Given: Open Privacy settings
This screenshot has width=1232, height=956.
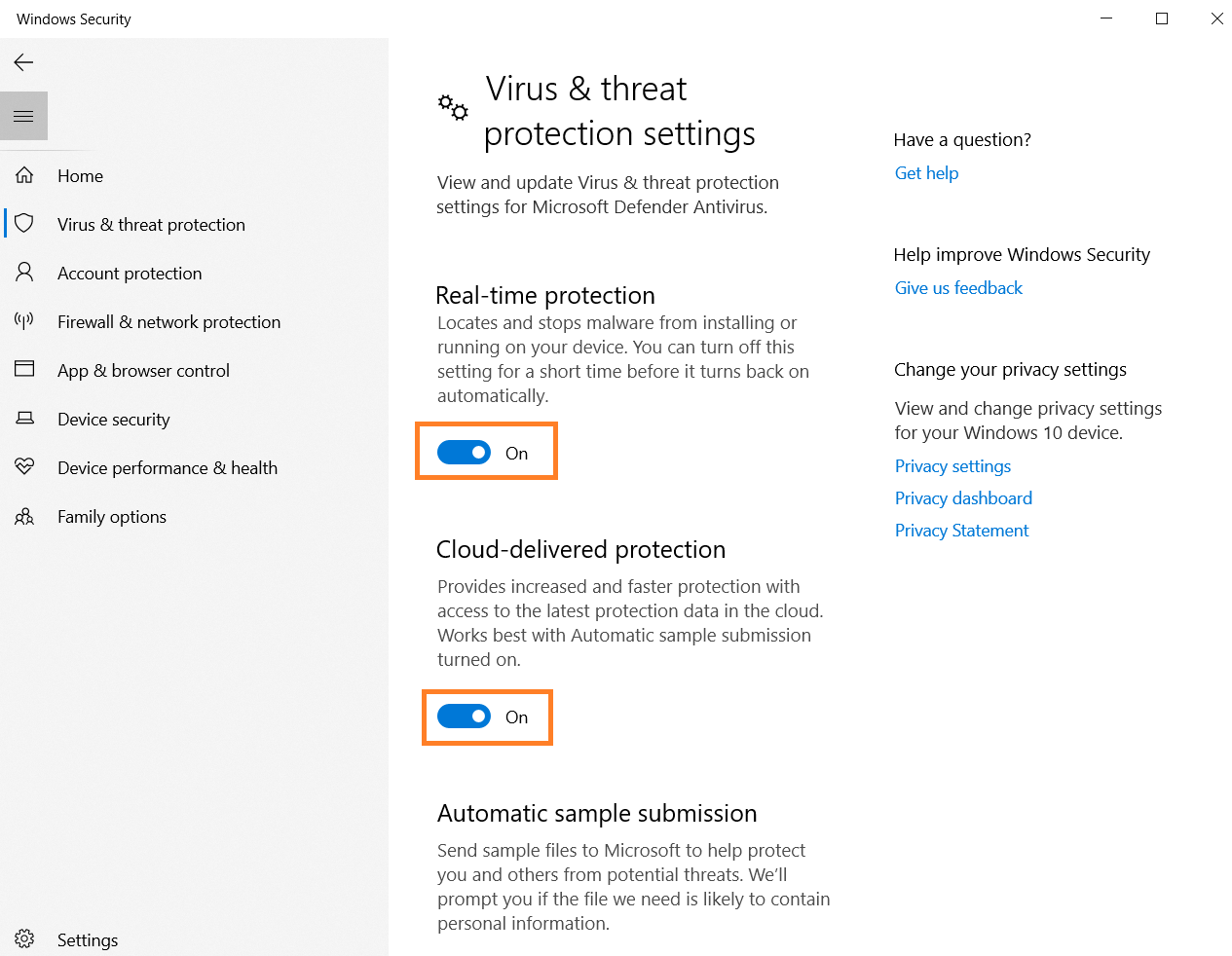Looking at the screenshot, I should click(952, 466).
